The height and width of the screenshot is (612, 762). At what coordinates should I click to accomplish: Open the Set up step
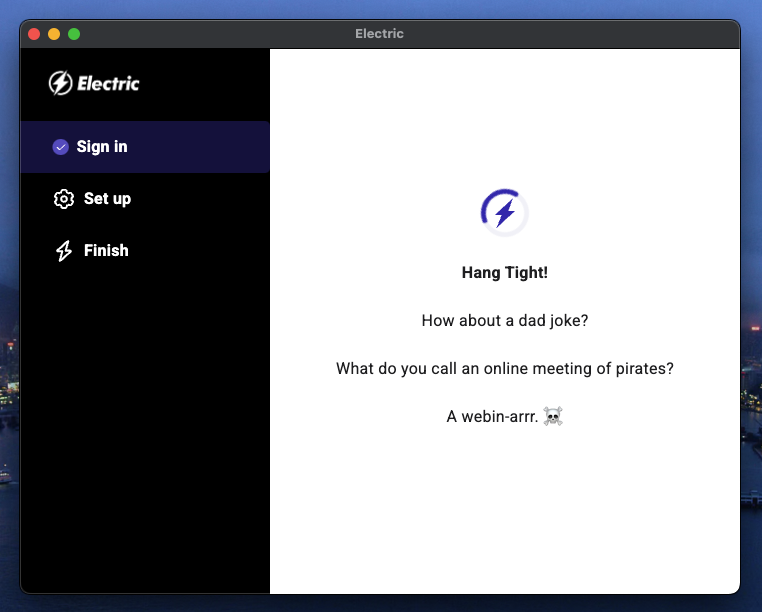(107, 199)
